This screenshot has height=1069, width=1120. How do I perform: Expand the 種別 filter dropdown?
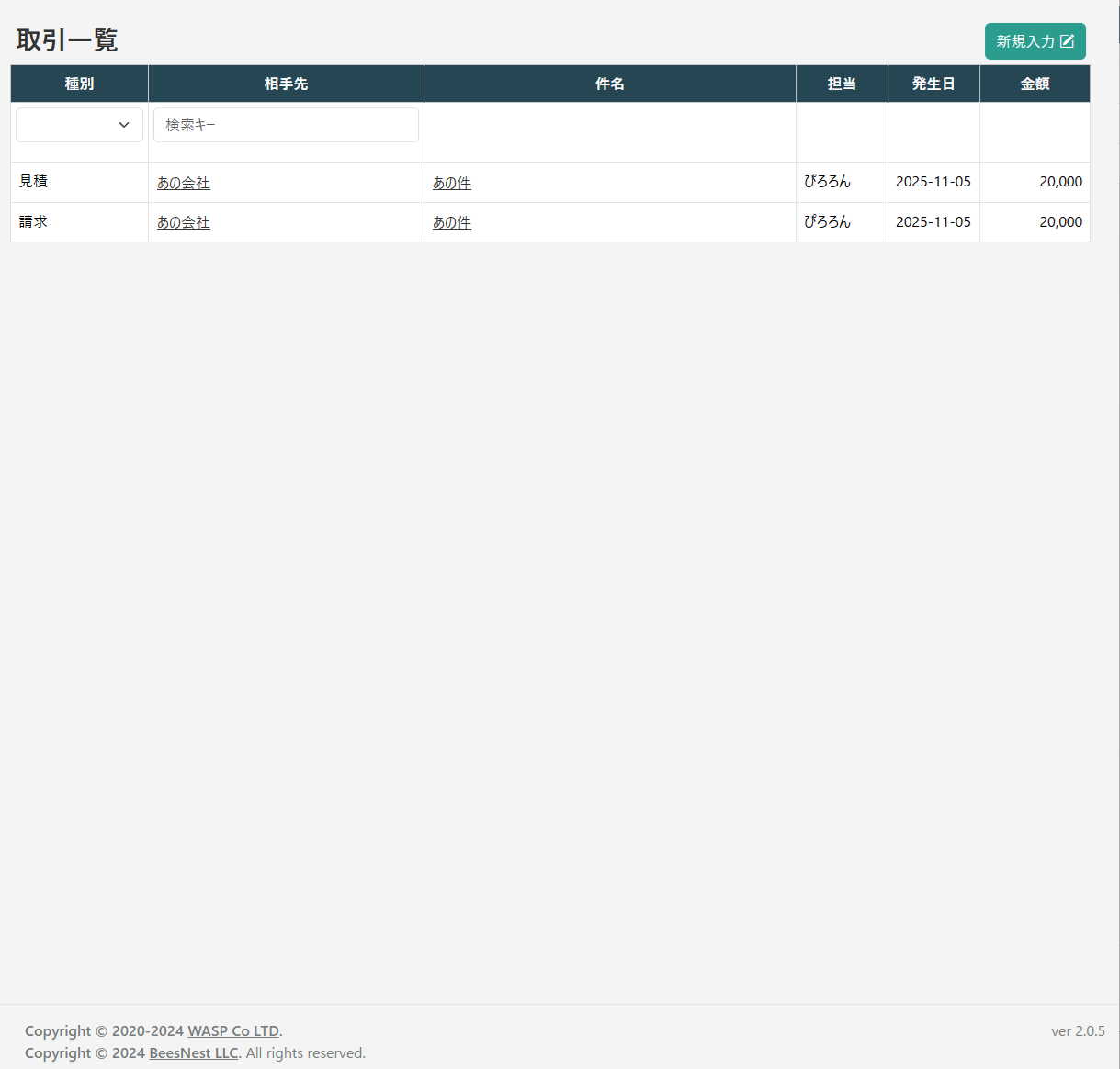click(x=80, y=125)
